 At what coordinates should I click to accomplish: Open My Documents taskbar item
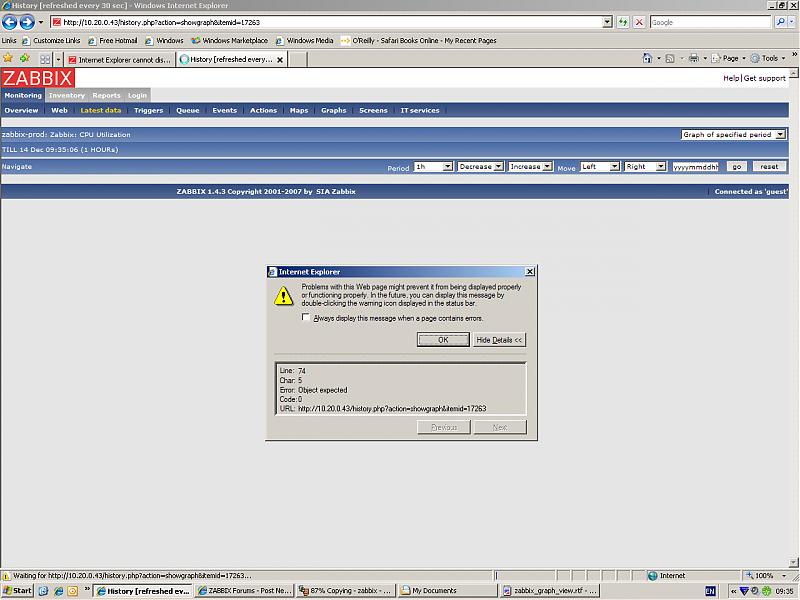coord(447,591)
